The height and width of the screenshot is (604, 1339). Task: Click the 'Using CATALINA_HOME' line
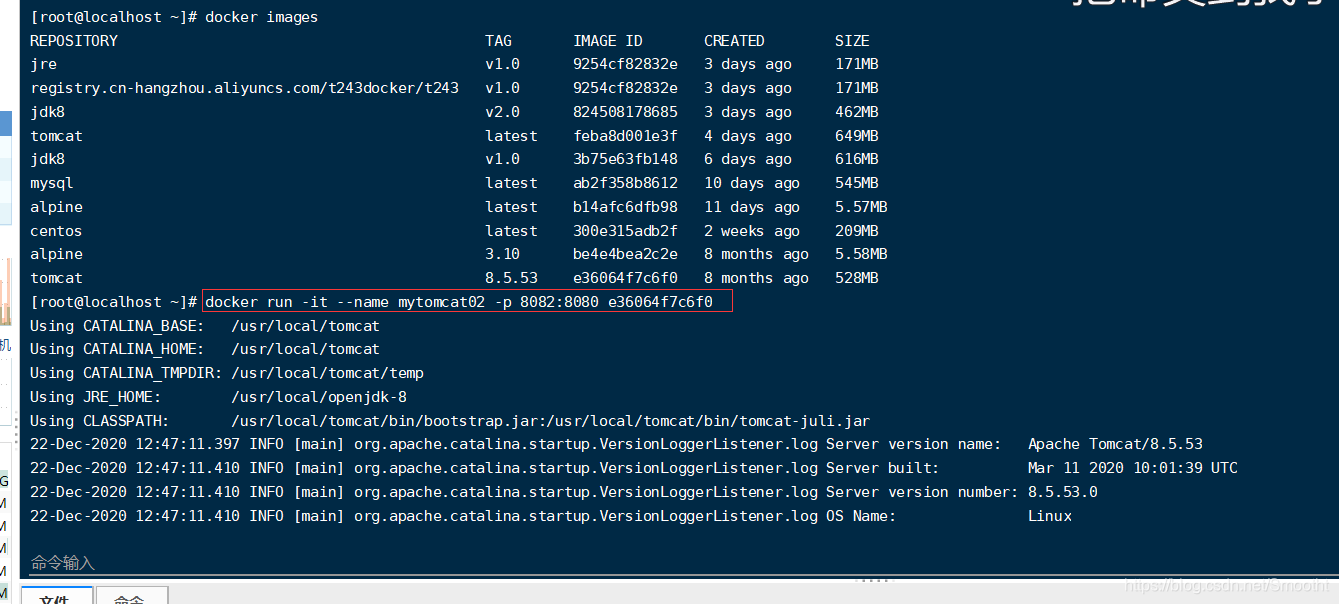(x=205, y=349)
